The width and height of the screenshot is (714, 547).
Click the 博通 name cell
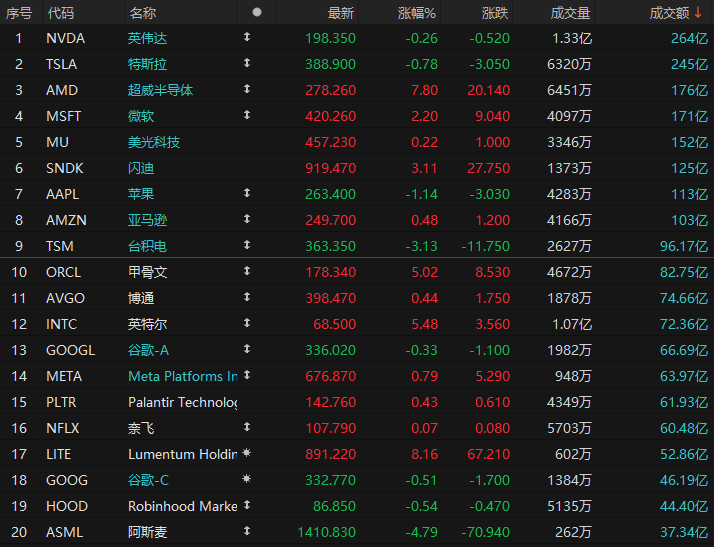(x=141, y=298)
